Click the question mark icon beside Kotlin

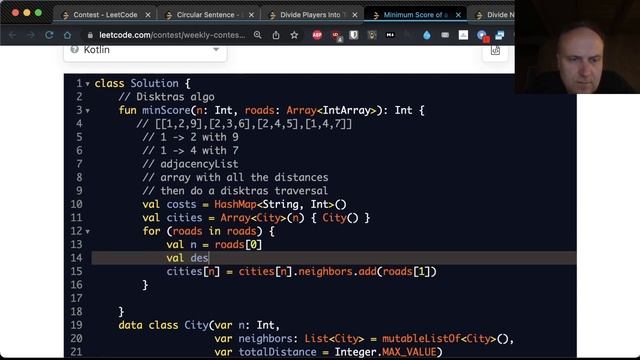point(74,49)
